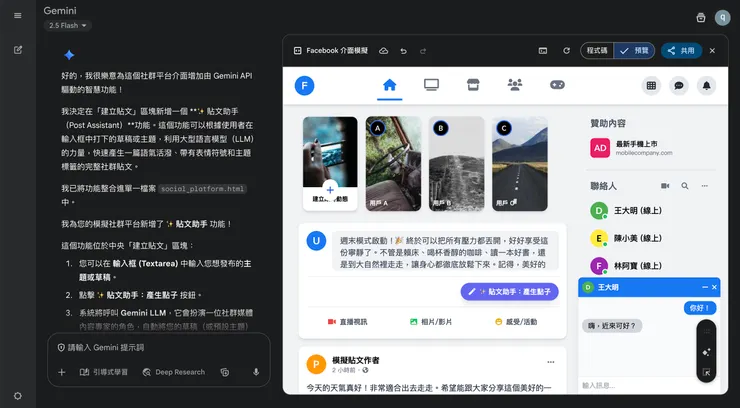Click the image tool icon next to Deep Research
740x408 pixels.
225,372
